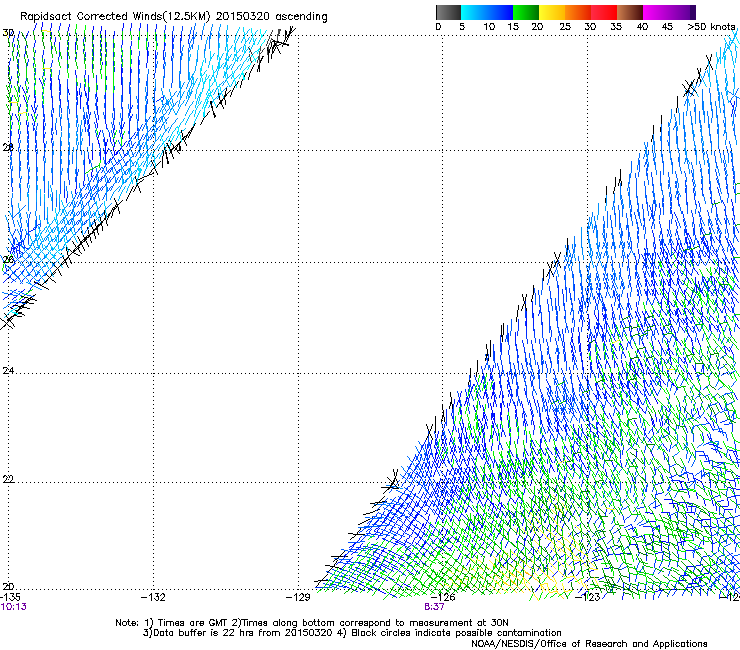740x650 pixels.
Task: Click the latitude label 30
Action: [8, 33]
